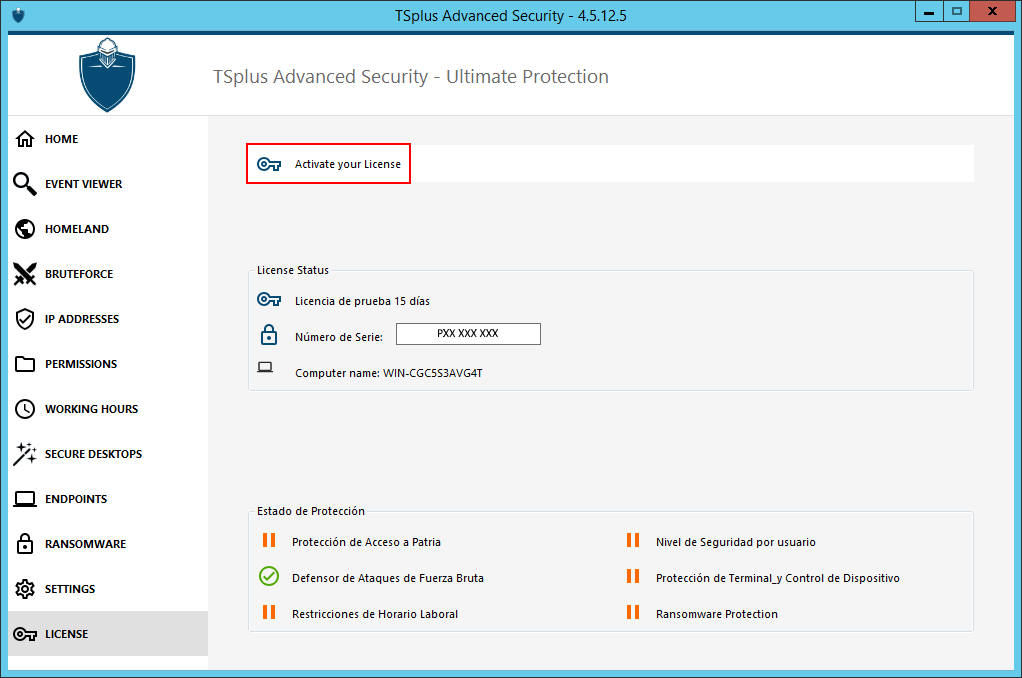Open Event Viewer via magnifying glass icon
The image size is (1022, 678).
click(25, 184)
